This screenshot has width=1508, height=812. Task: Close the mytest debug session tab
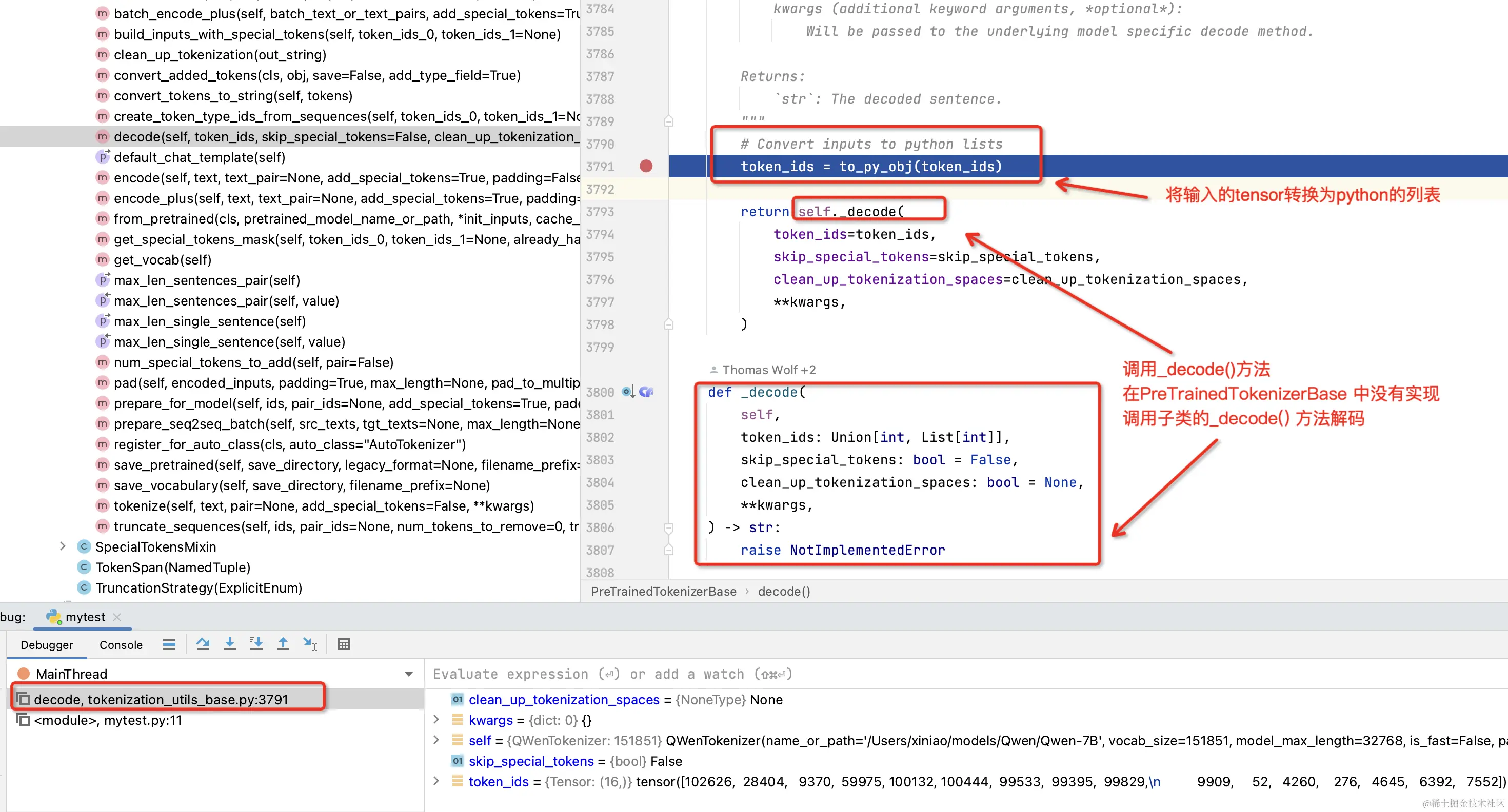point(117,617)
